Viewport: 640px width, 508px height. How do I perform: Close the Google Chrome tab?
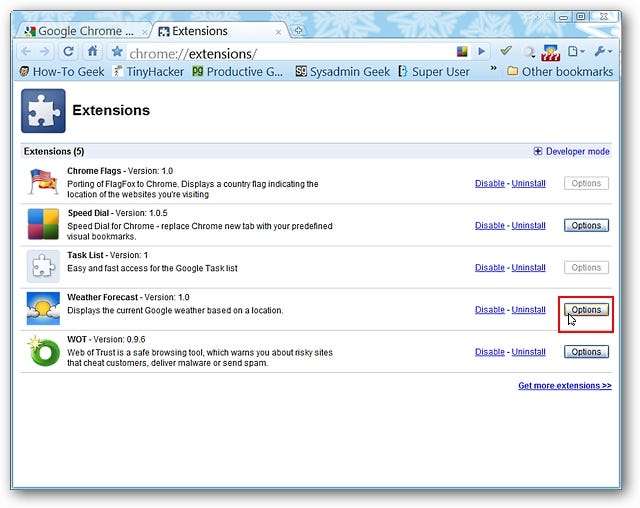coord(144,32)
